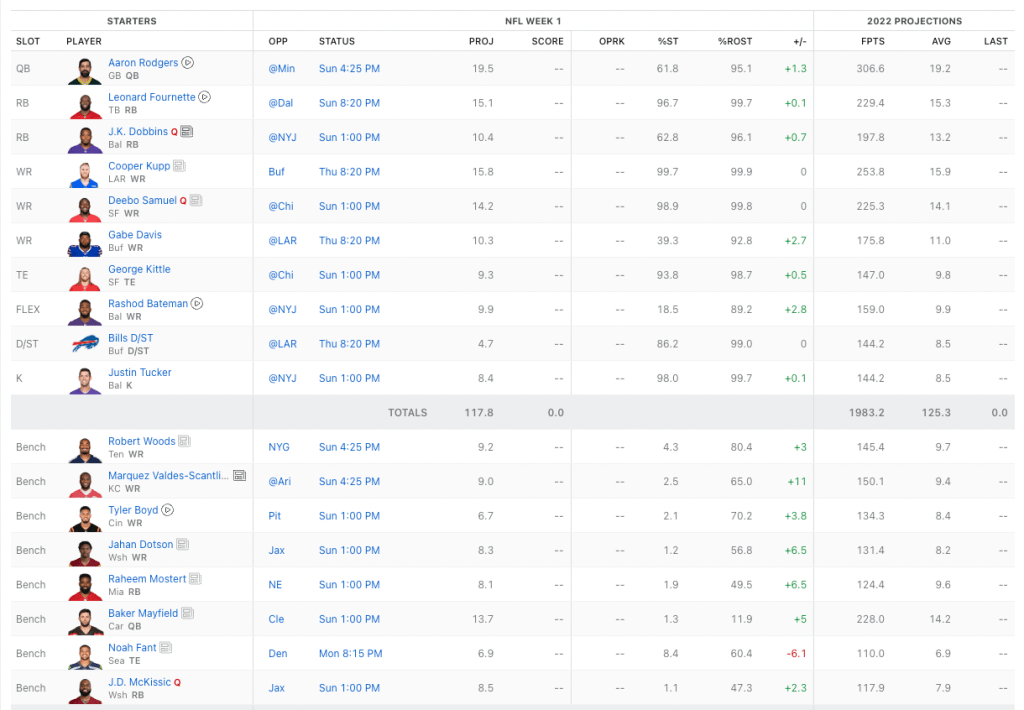This screenshot has width=1024, height=710.
Task: Open the news icon next to Robert Woods
Action: click(x=185, y=441)
